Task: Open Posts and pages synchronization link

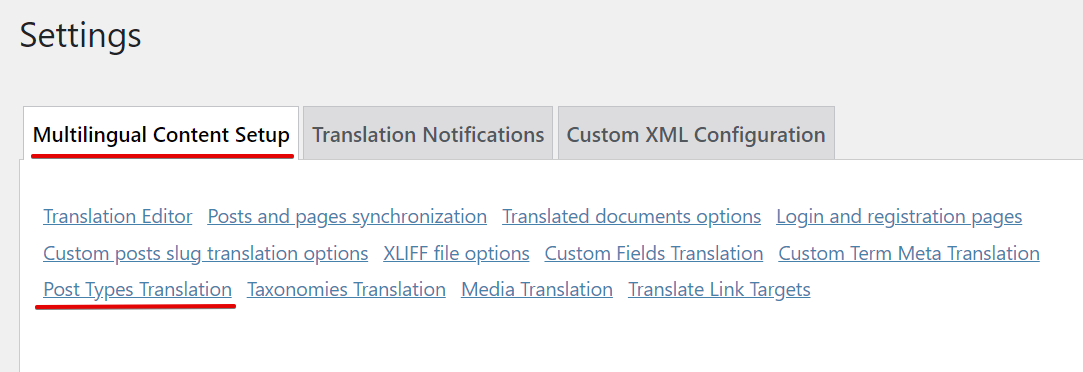Action: (347, 217)
